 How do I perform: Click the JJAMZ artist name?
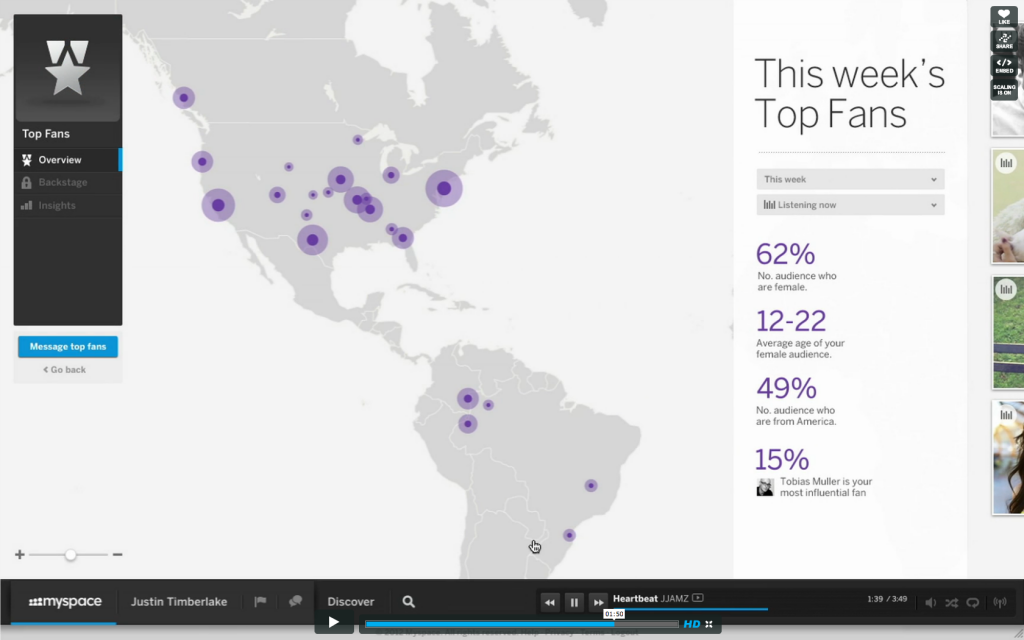(x=675, y=598)
